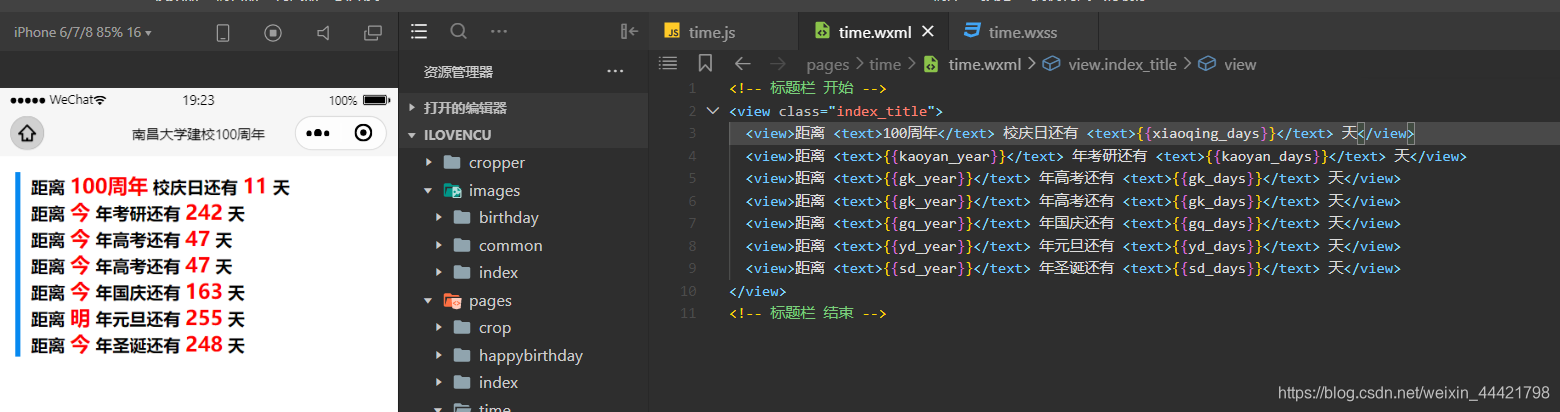1560x412 pixels.
Task: Fold the view block at line 2
Action: 712,111
